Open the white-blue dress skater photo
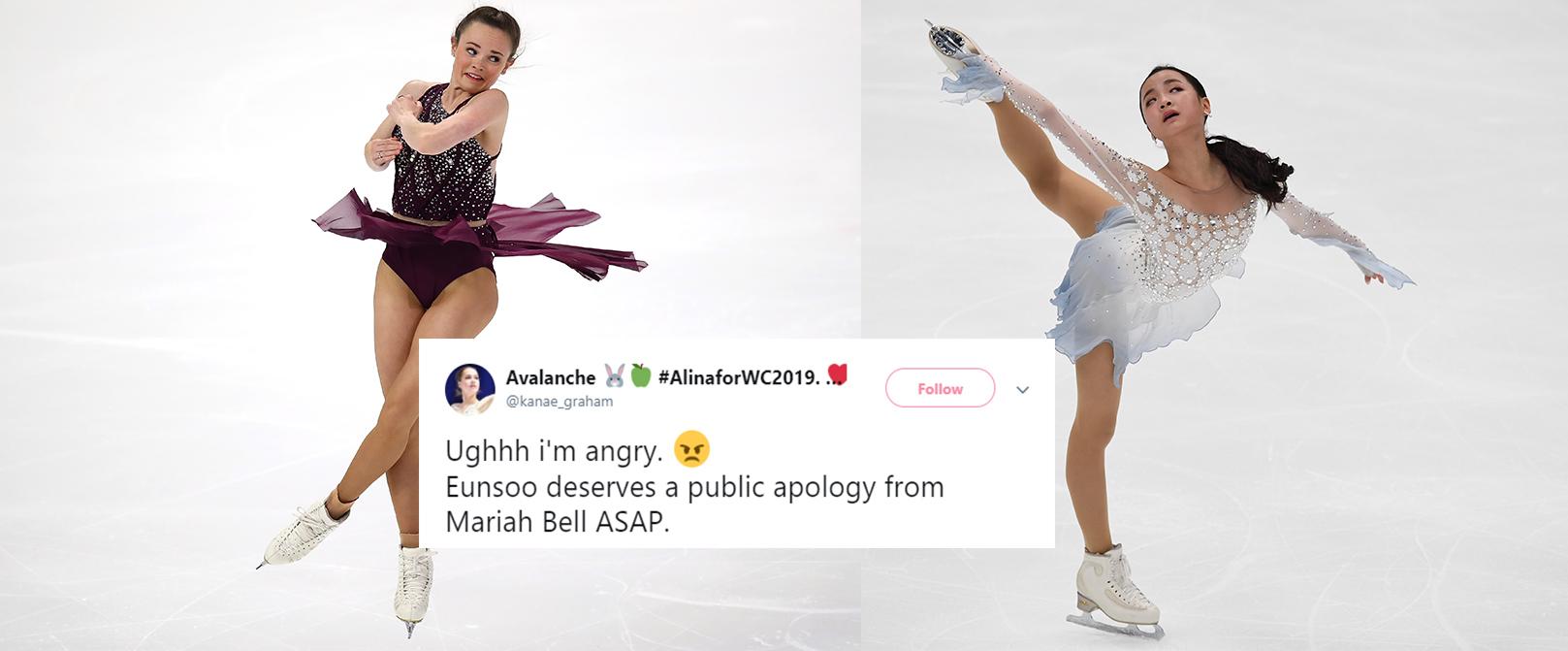1568x651 pixels. coord(1214,325)
